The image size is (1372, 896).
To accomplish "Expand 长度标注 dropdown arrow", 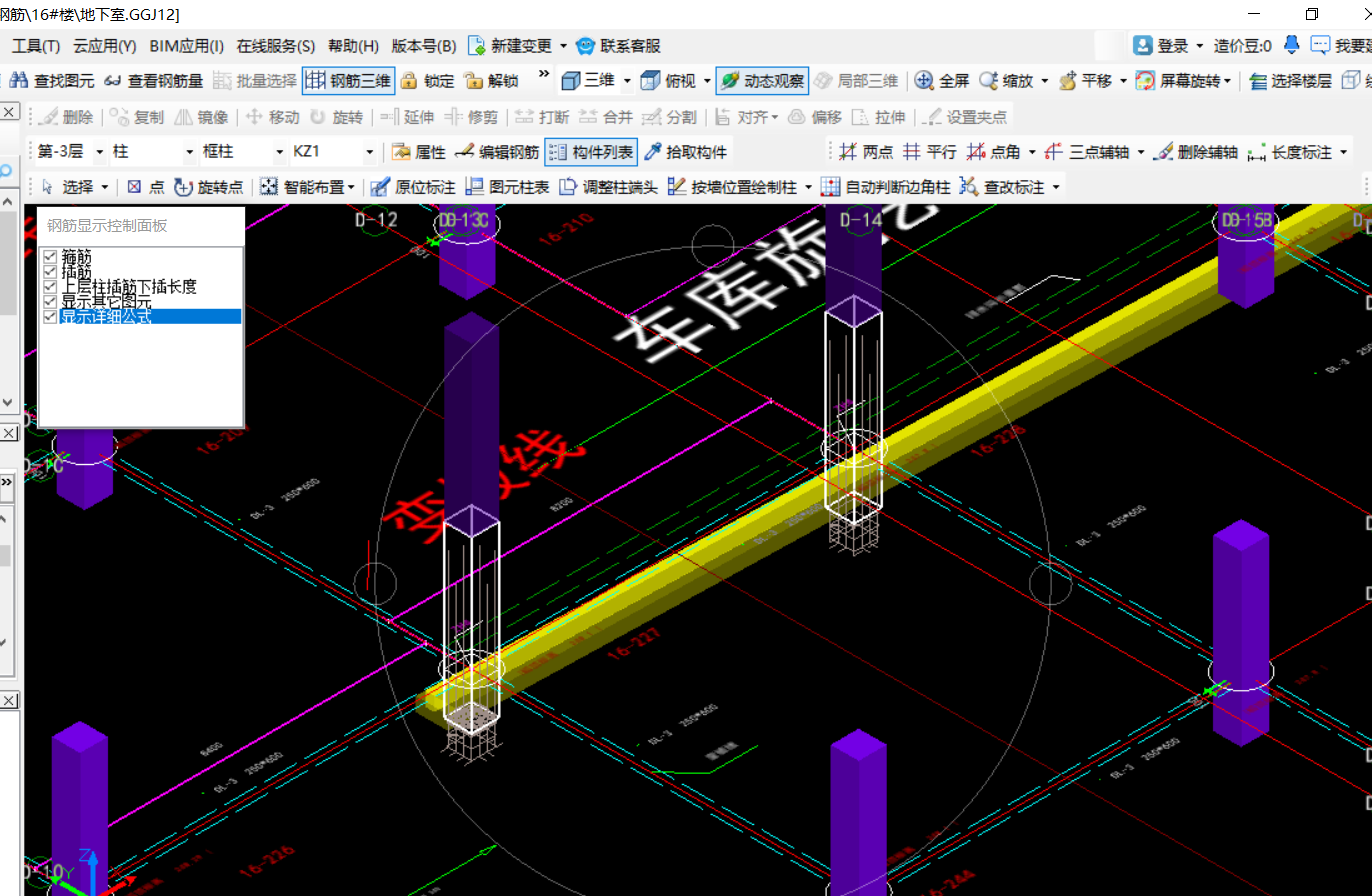I will (1343, 152).
